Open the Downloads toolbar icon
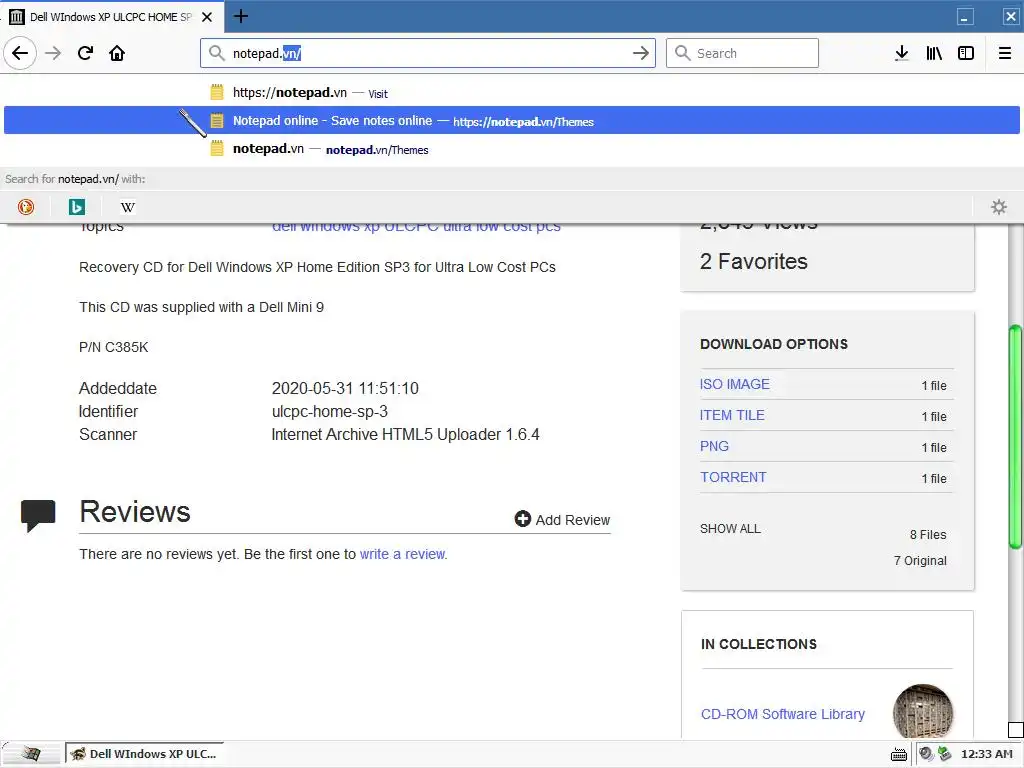 tap(902, 53)
